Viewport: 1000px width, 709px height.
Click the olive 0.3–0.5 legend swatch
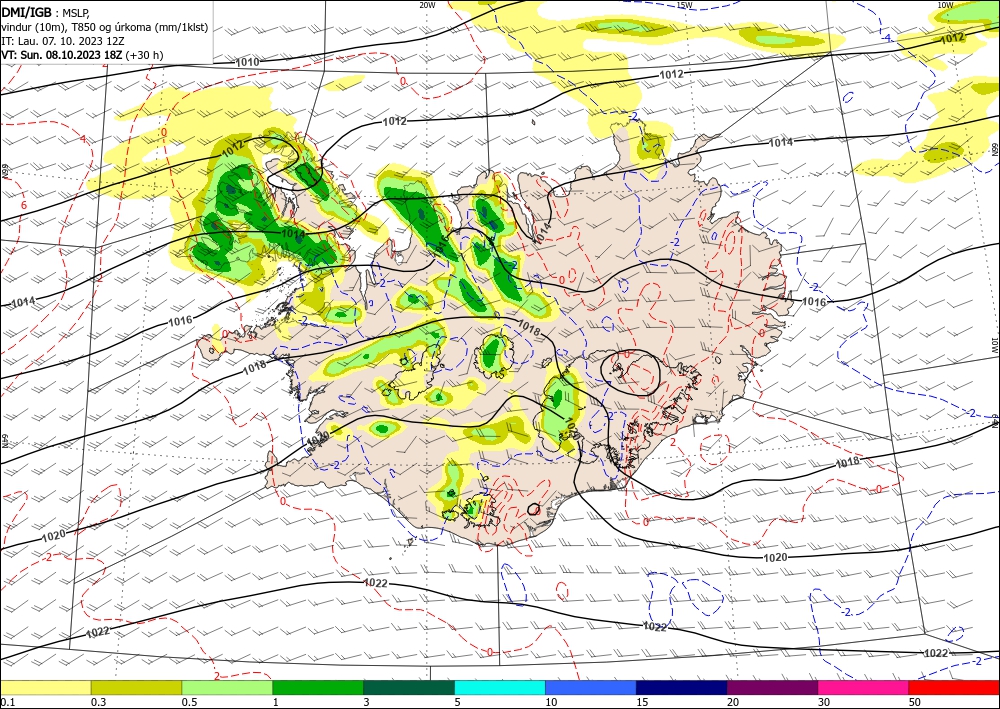[x=136, y=687]
